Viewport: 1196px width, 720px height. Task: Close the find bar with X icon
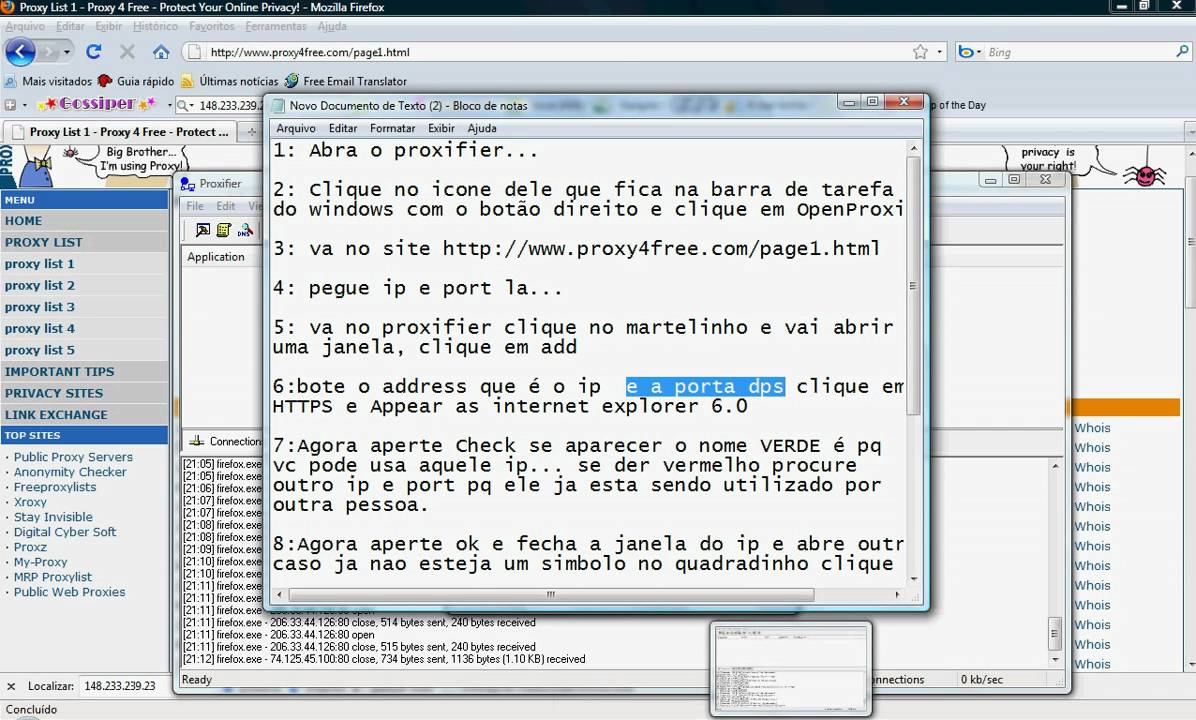[11, 686]
